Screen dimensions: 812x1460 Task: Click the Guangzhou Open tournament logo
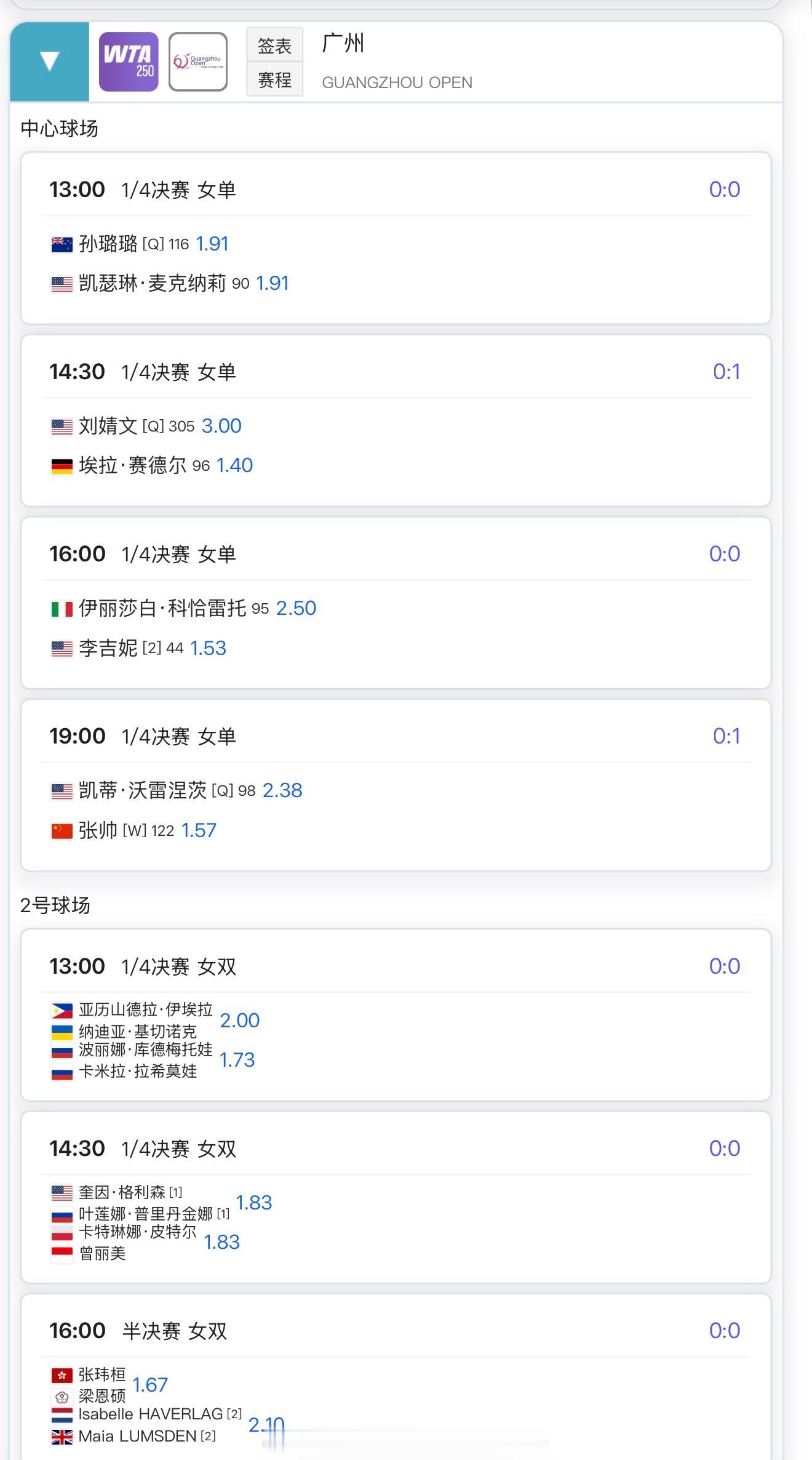click(197, 62)
